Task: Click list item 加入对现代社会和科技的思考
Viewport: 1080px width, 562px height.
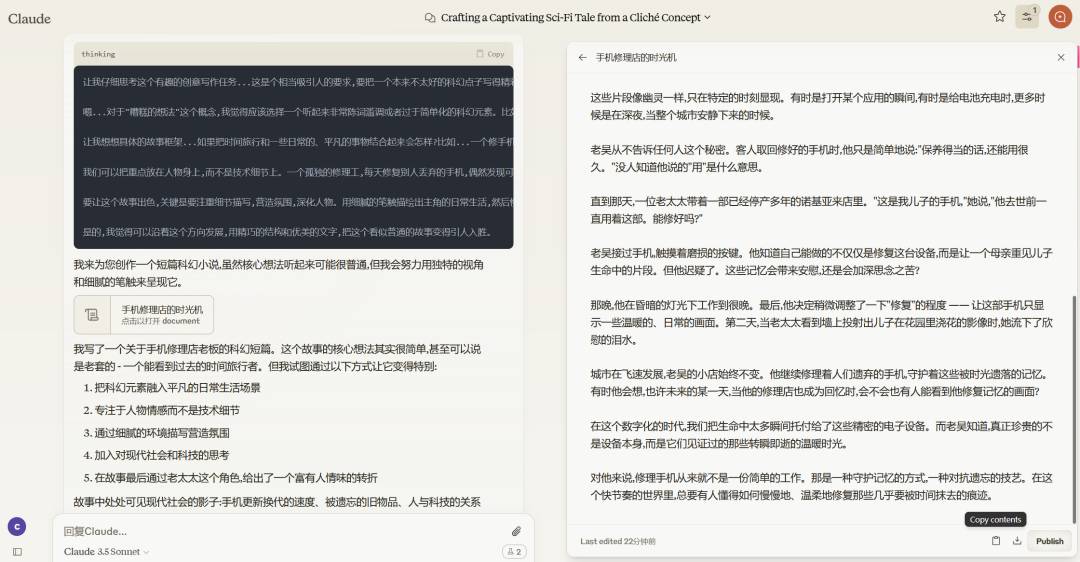Action: (x=161, y=455)
